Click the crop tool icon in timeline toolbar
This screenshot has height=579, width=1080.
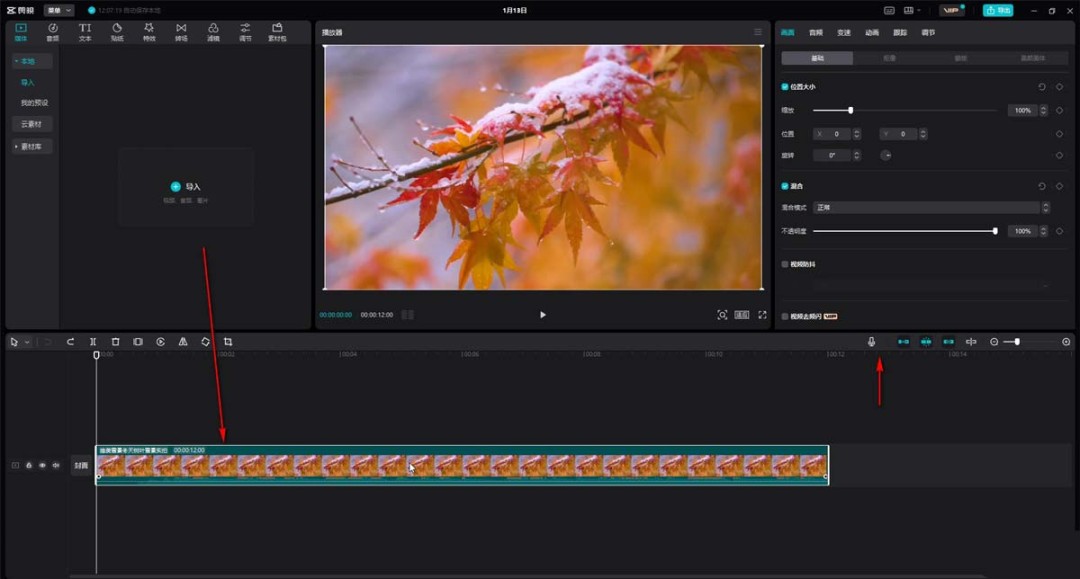click(228, 342)
